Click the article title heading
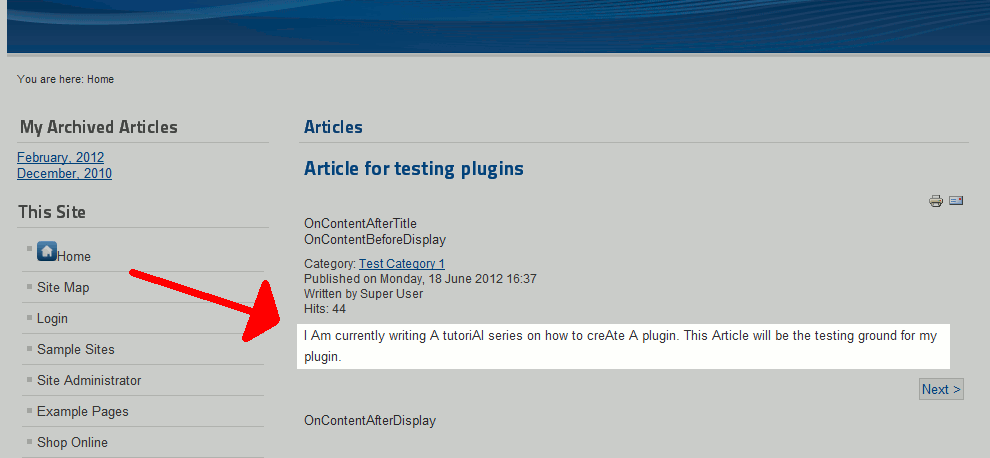Screen dimensions: 990x458 (414, 169)
